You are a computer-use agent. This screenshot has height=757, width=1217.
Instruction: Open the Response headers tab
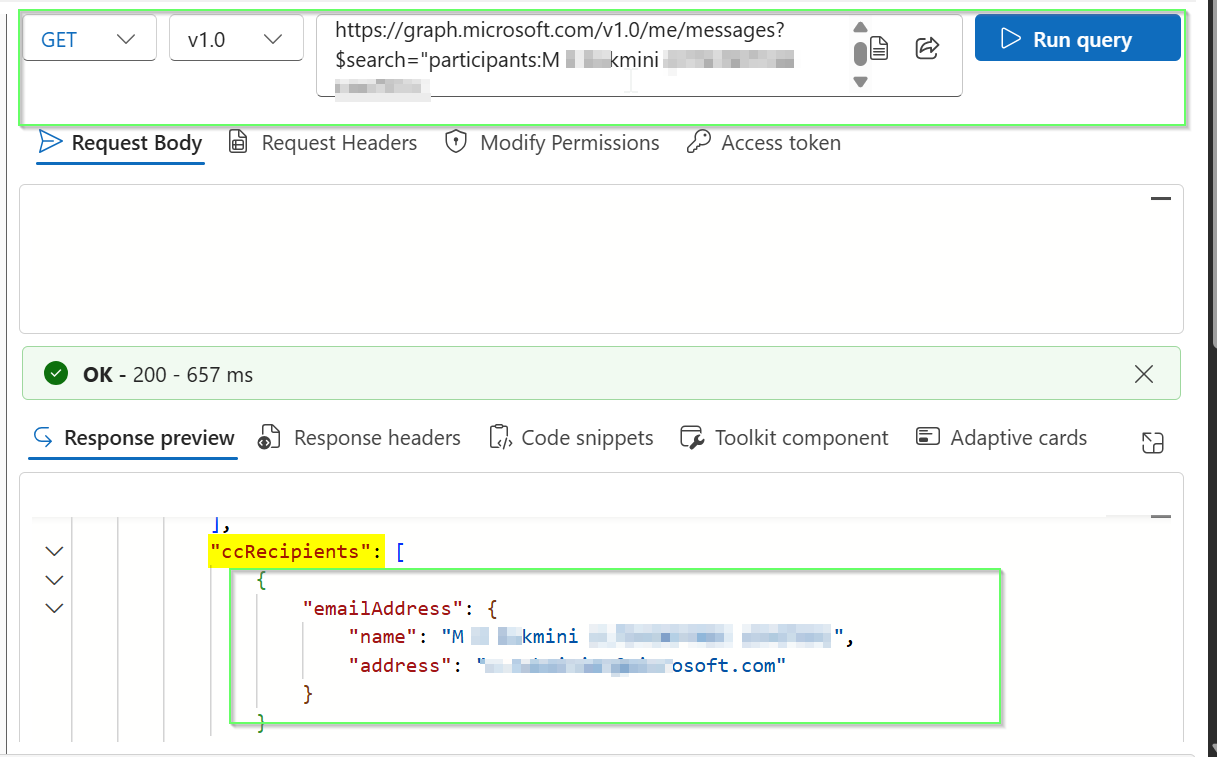(x=359, y=438)
